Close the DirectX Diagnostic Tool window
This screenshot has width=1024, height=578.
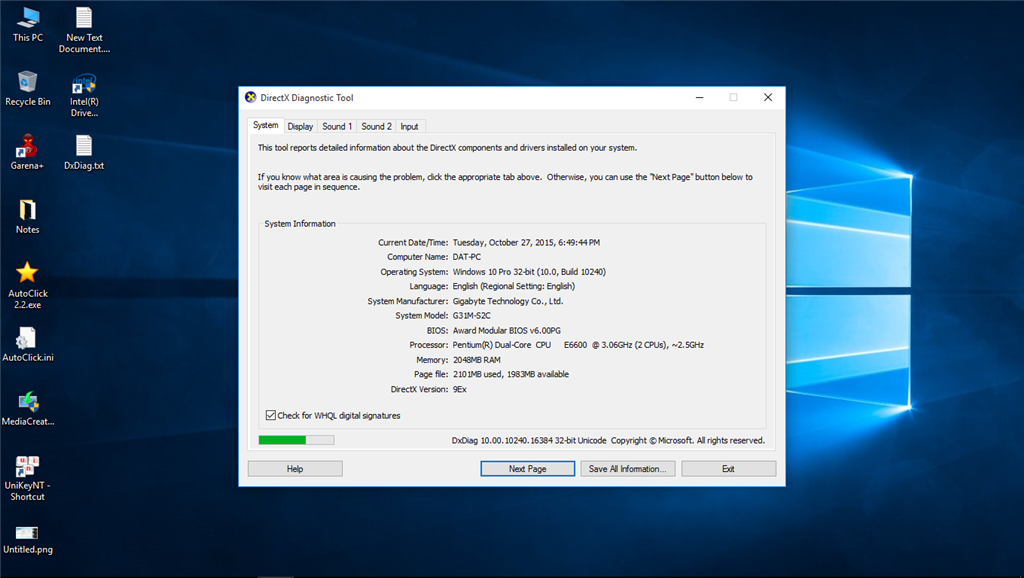(x=768, y=97)
